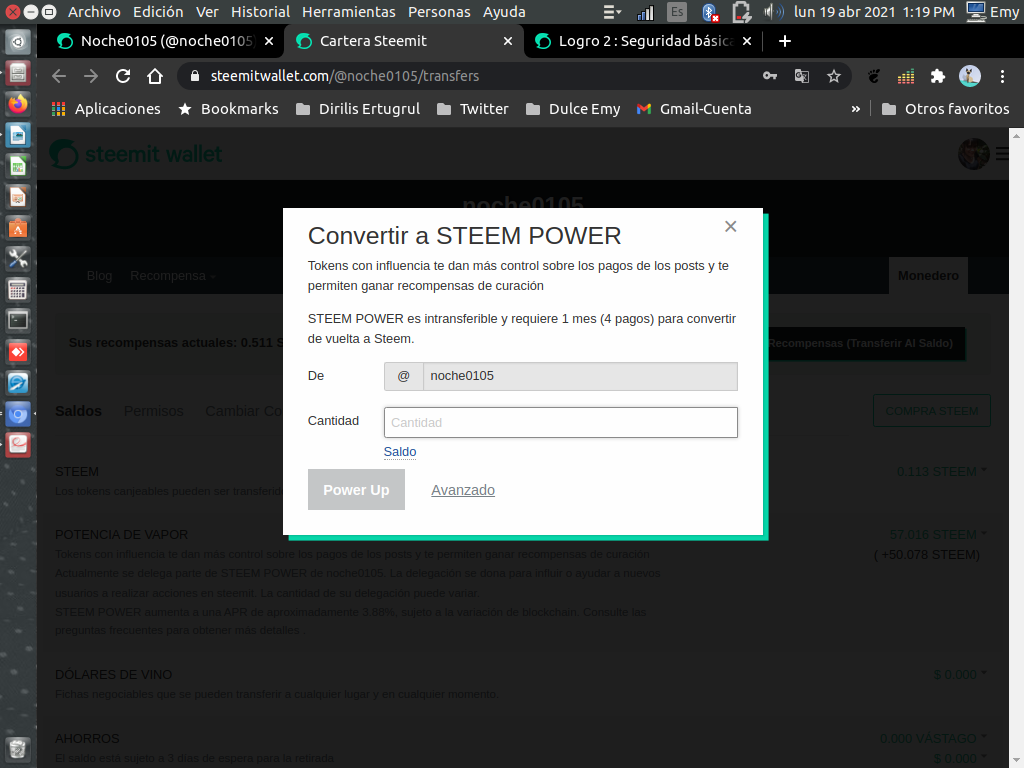Screen dimensions: 1024x768
Task: Open the Calculator dock icon
Action: click(x=18, y=289)
